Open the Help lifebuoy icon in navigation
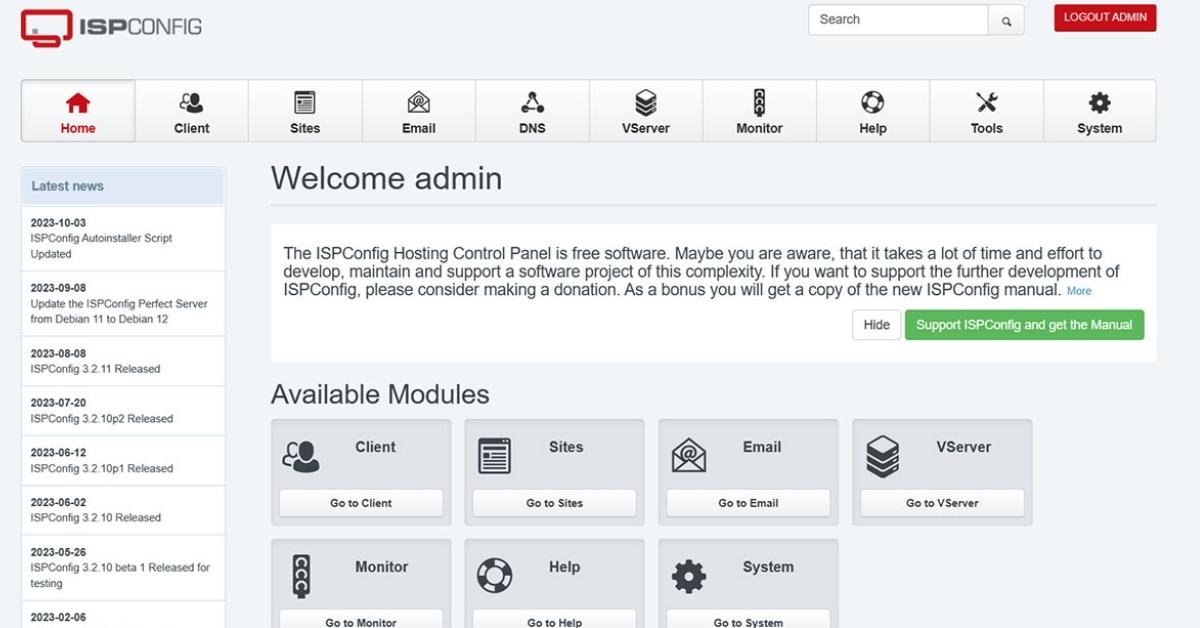The width and height of the screenshot is (1200, 628). click(x=873, y=102)
